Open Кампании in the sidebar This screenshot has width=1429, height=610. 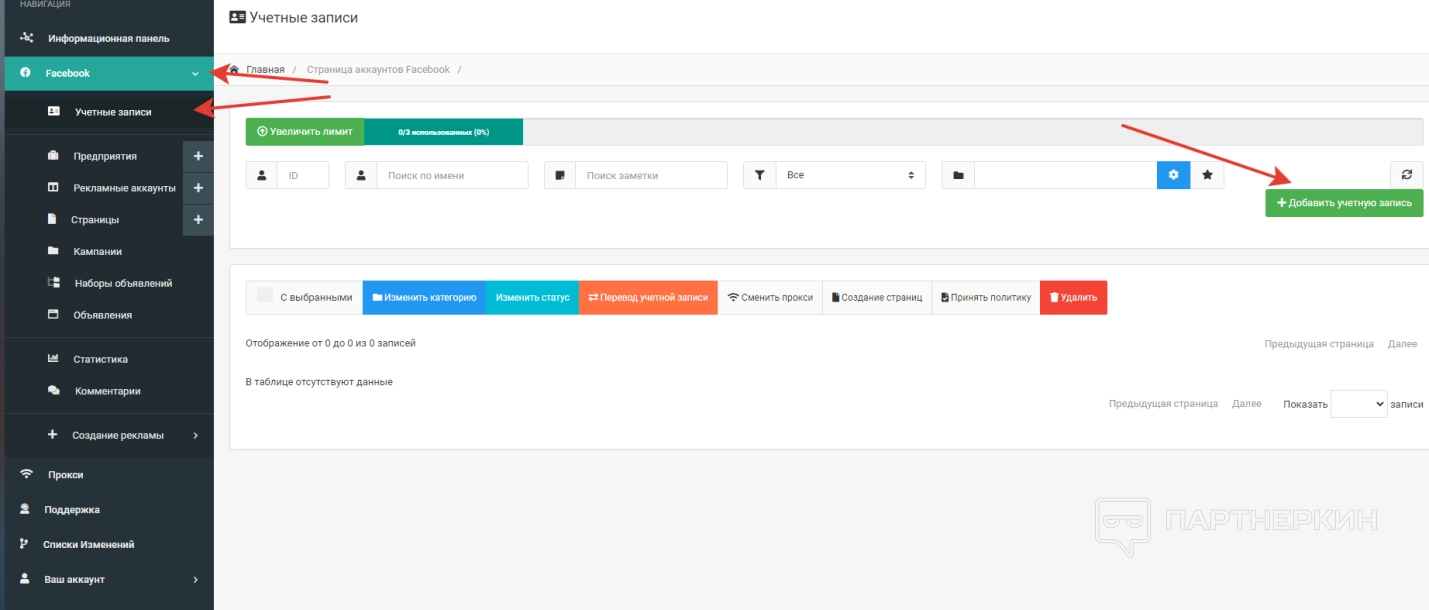click(x=97, y=251)
